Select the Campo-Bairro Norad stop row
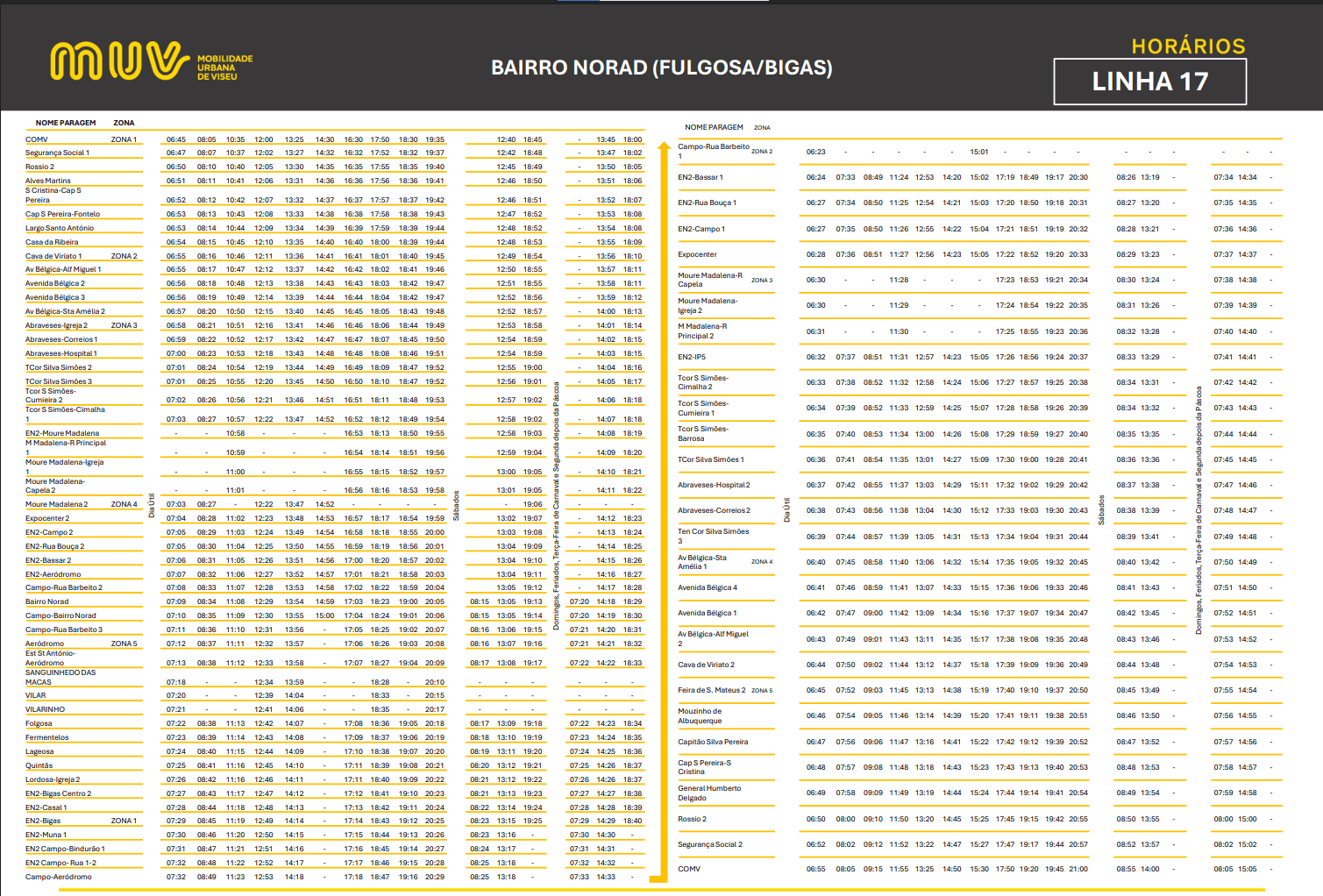The image size is (1323, 896). tap(60, 615)
